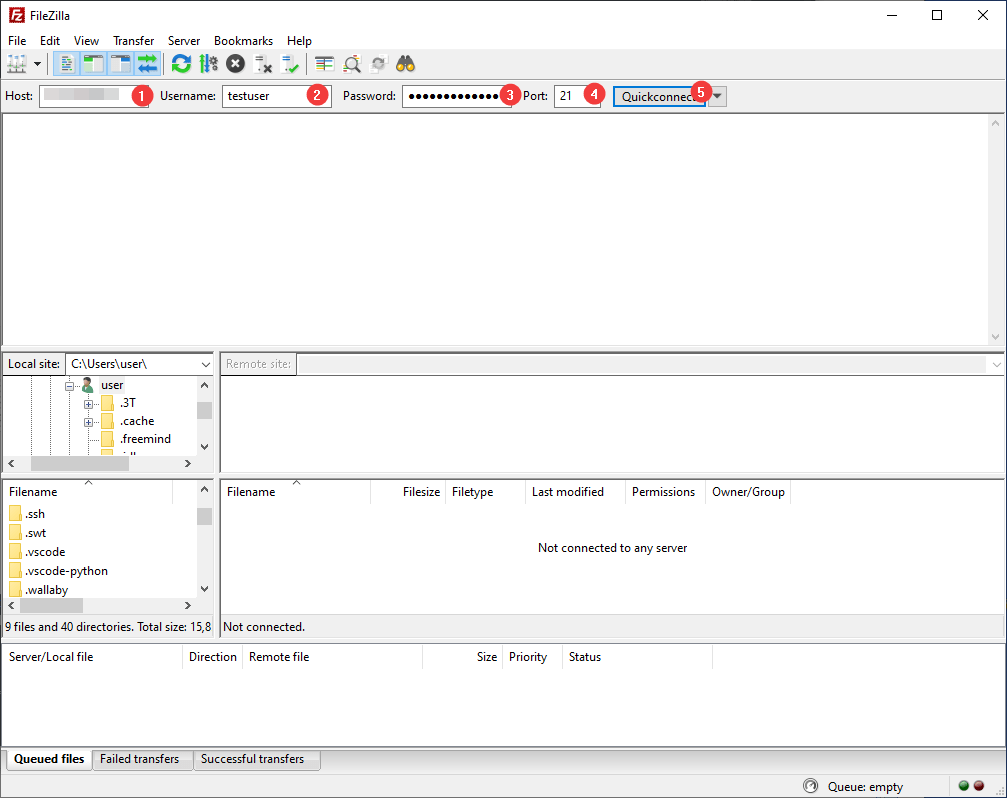Toggle processing of the transfer queue

209,64
